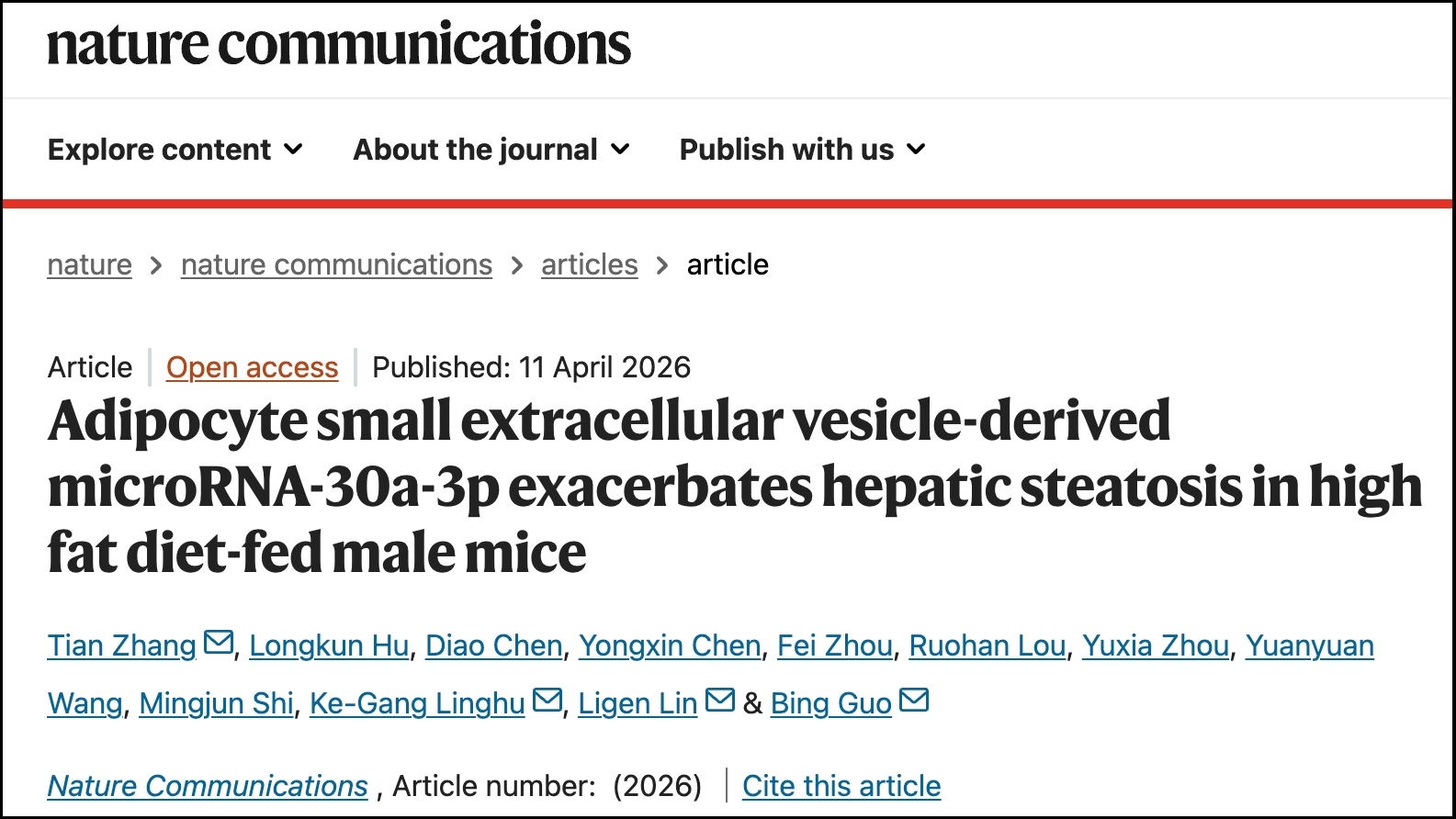1456x819 pixels.
Task: Expand the Explore content menu
Action: pos(175,150)
